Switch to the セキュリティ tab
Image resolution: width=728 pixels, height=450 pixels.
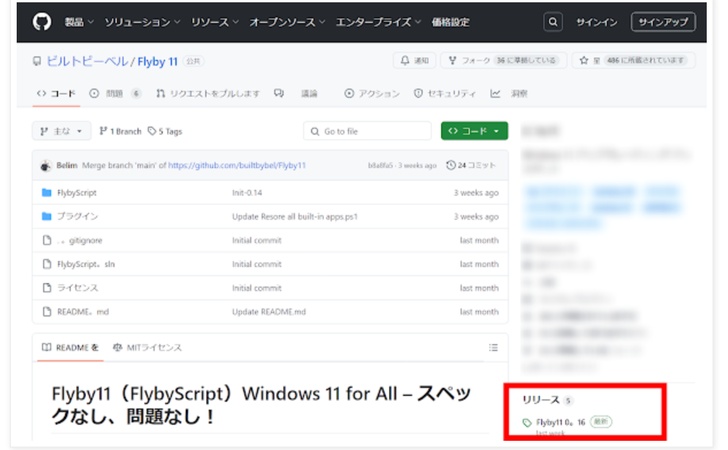(445, 93)
